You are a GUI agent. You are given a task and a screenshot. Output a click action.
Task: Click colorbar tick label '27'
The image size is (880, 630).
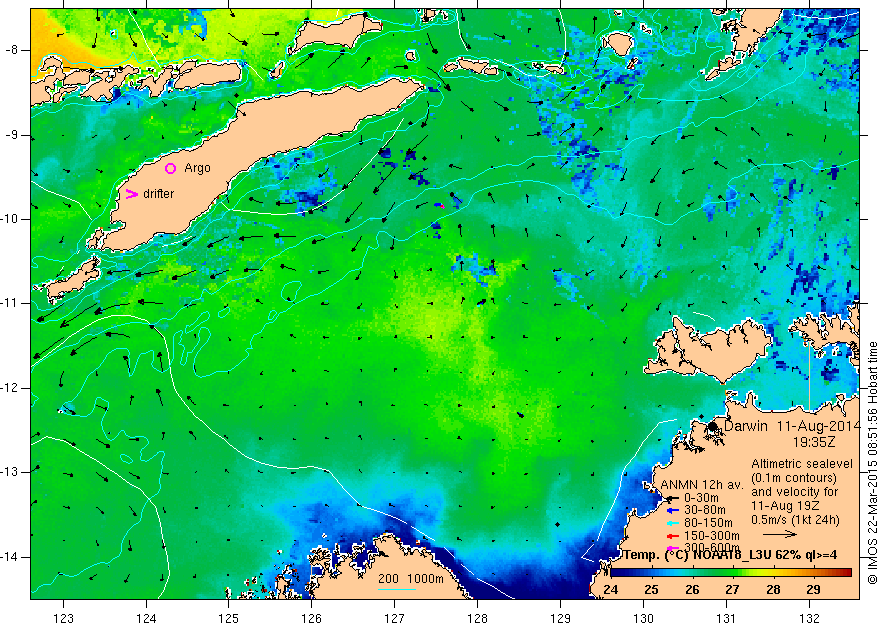coord(732,590)
